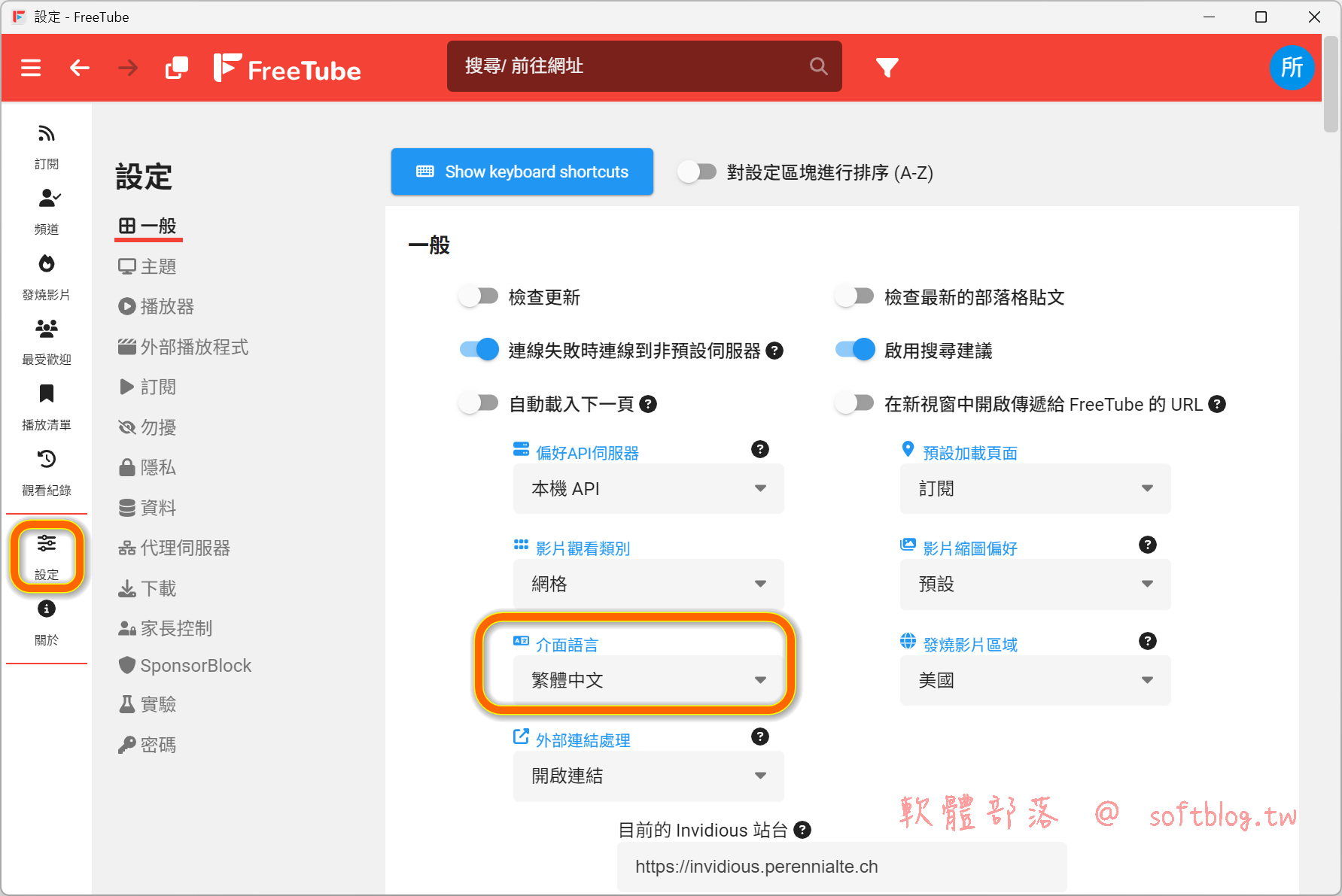Click Show keyboard shortcuts button
This screenshot has height=896, width=1342.
[522, 172]
